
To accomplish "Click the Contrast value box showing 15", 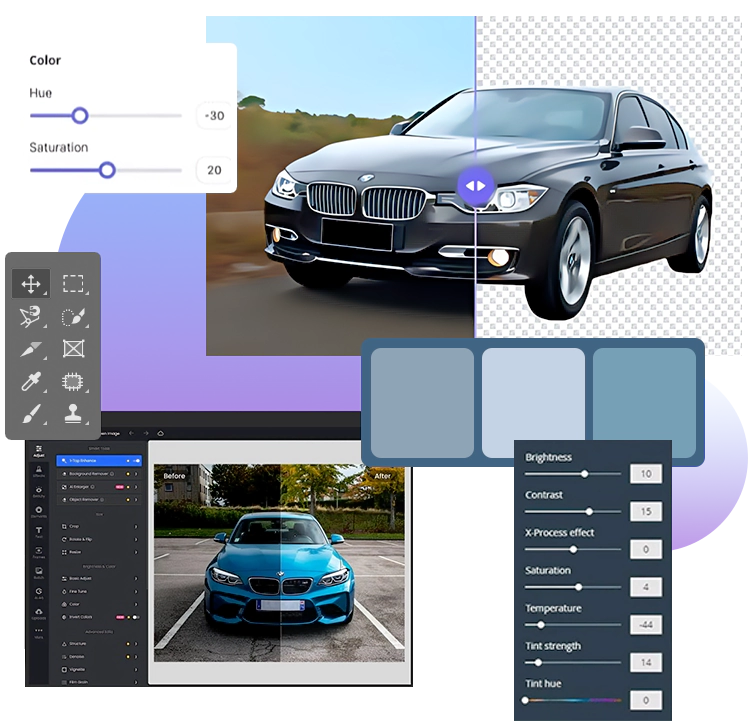I will point(646,512).
